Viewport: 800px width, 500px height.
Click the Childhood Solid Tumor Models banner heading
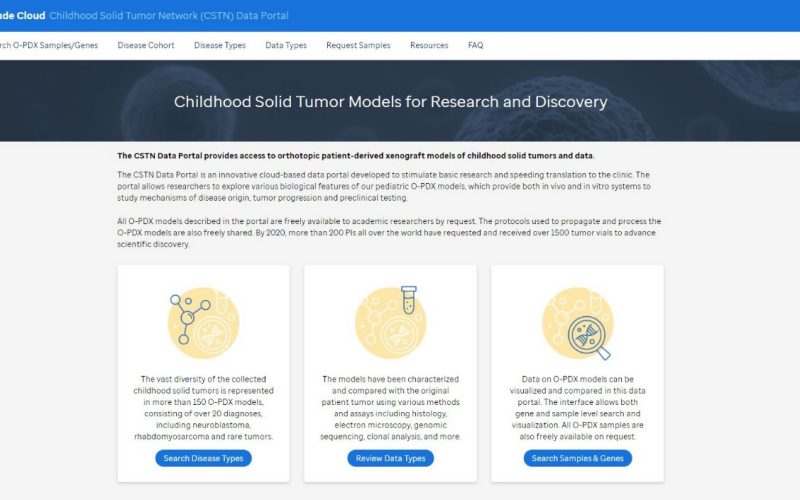click(390, 102)
